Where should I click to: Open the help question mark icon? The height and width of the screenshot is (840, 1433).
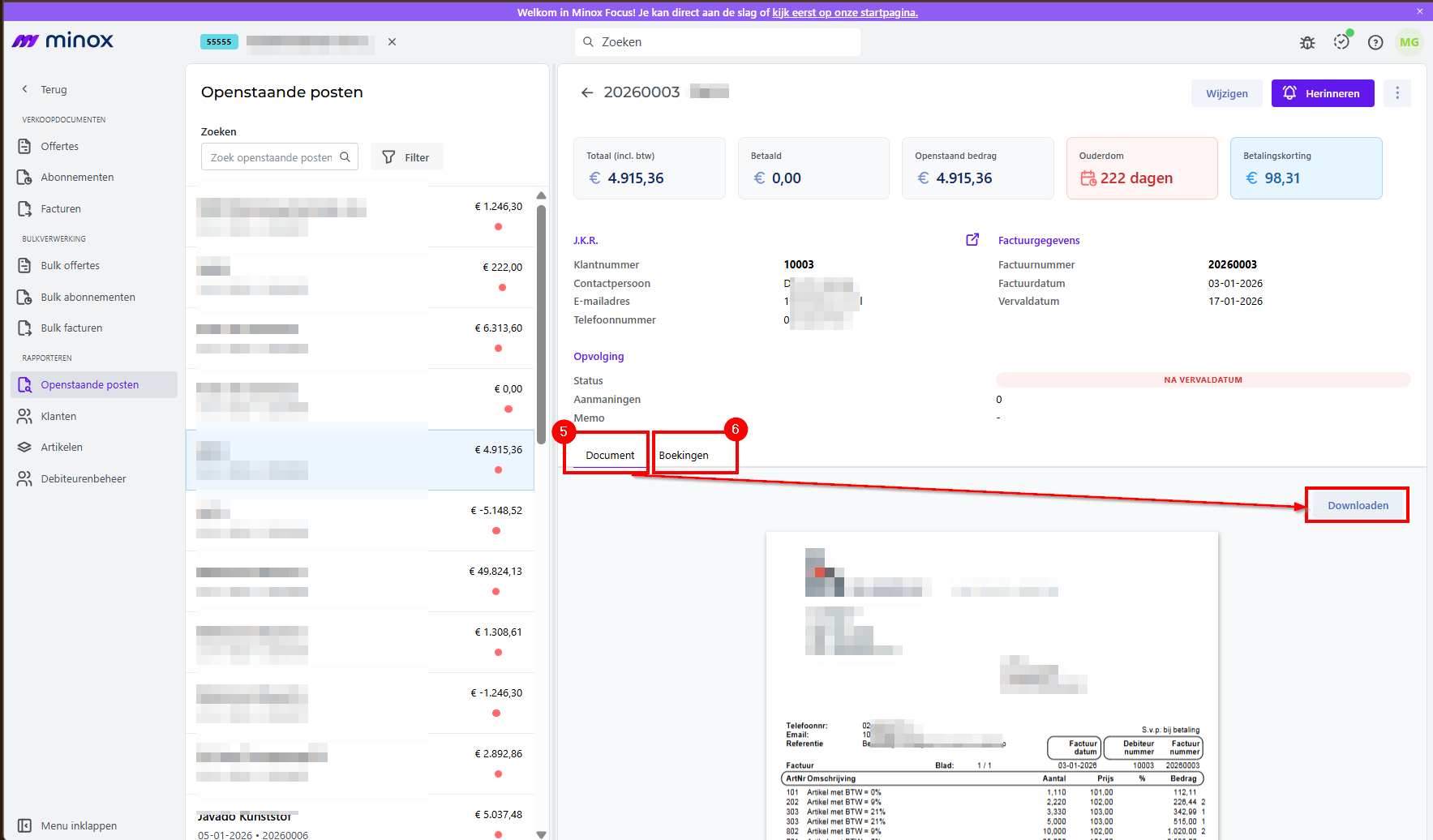[1375, 42]
